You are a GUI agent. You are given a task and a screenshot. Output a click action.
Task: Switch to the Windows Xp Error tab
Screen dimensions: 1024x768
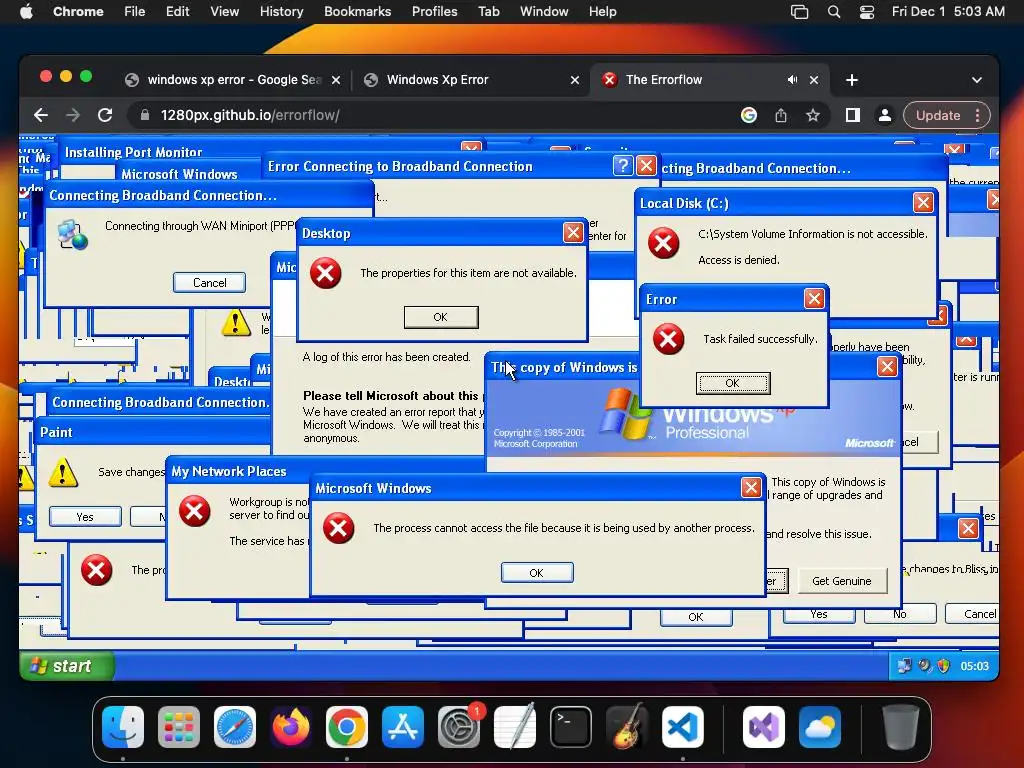[x=472, y=80]
